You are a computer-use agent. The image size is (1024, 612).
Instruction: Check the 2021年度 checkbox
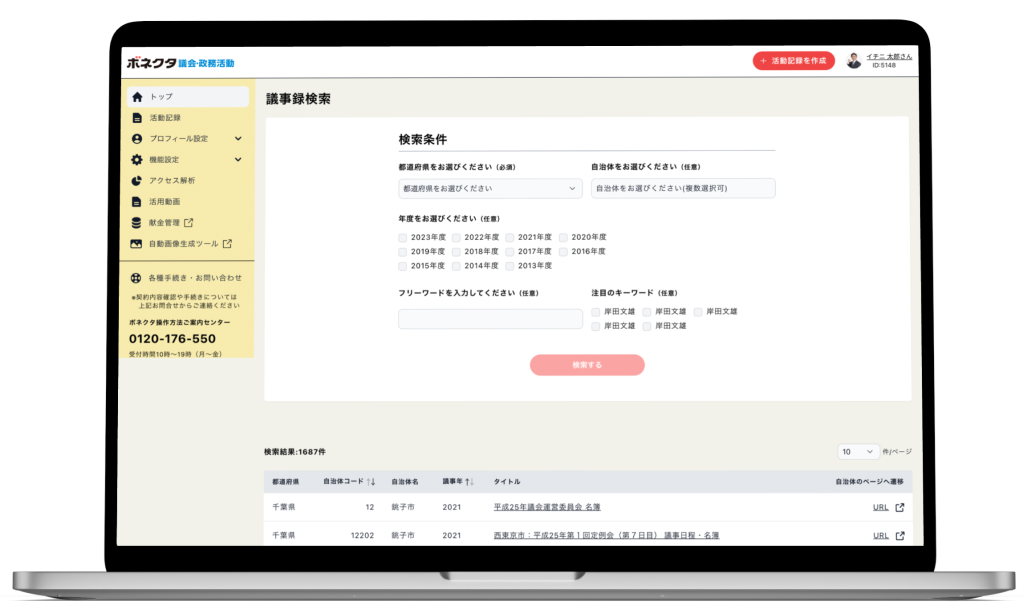(x=510, y=238)
